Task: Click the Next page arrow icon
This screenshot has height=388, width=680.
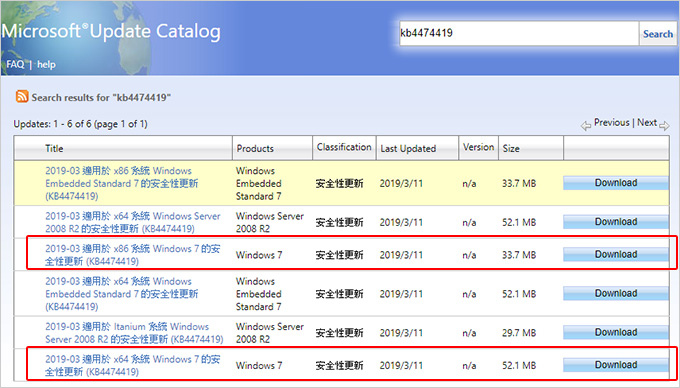Action: (x=664, y=126)
